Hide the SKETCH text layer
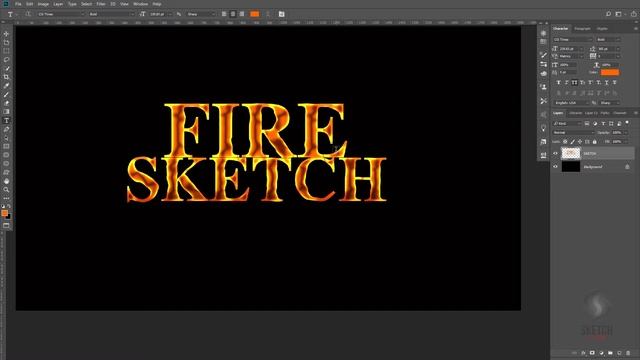The width and height of the screenshot is (640, 360). pos(555,153)
